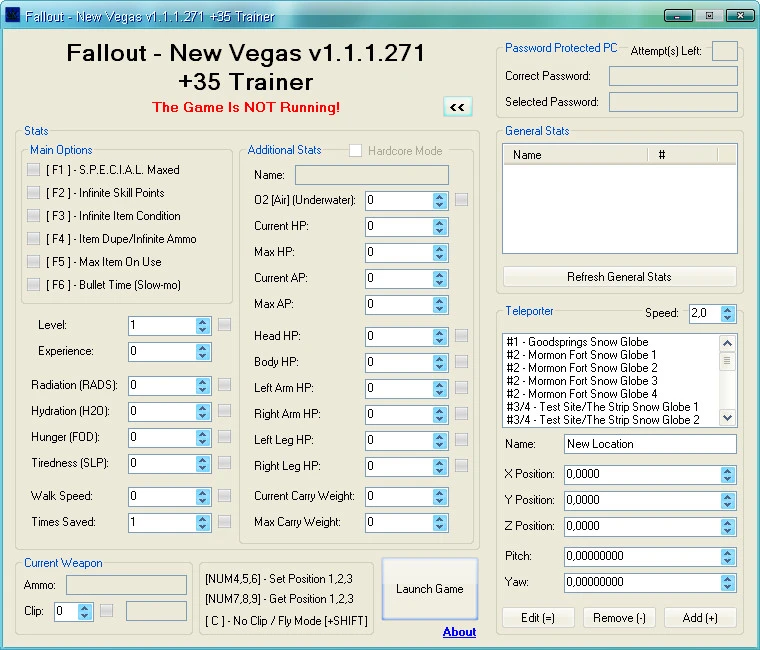Adjust Yaw value spinner
Viewport: 760px width, 650px height.
tap(727, 583)
